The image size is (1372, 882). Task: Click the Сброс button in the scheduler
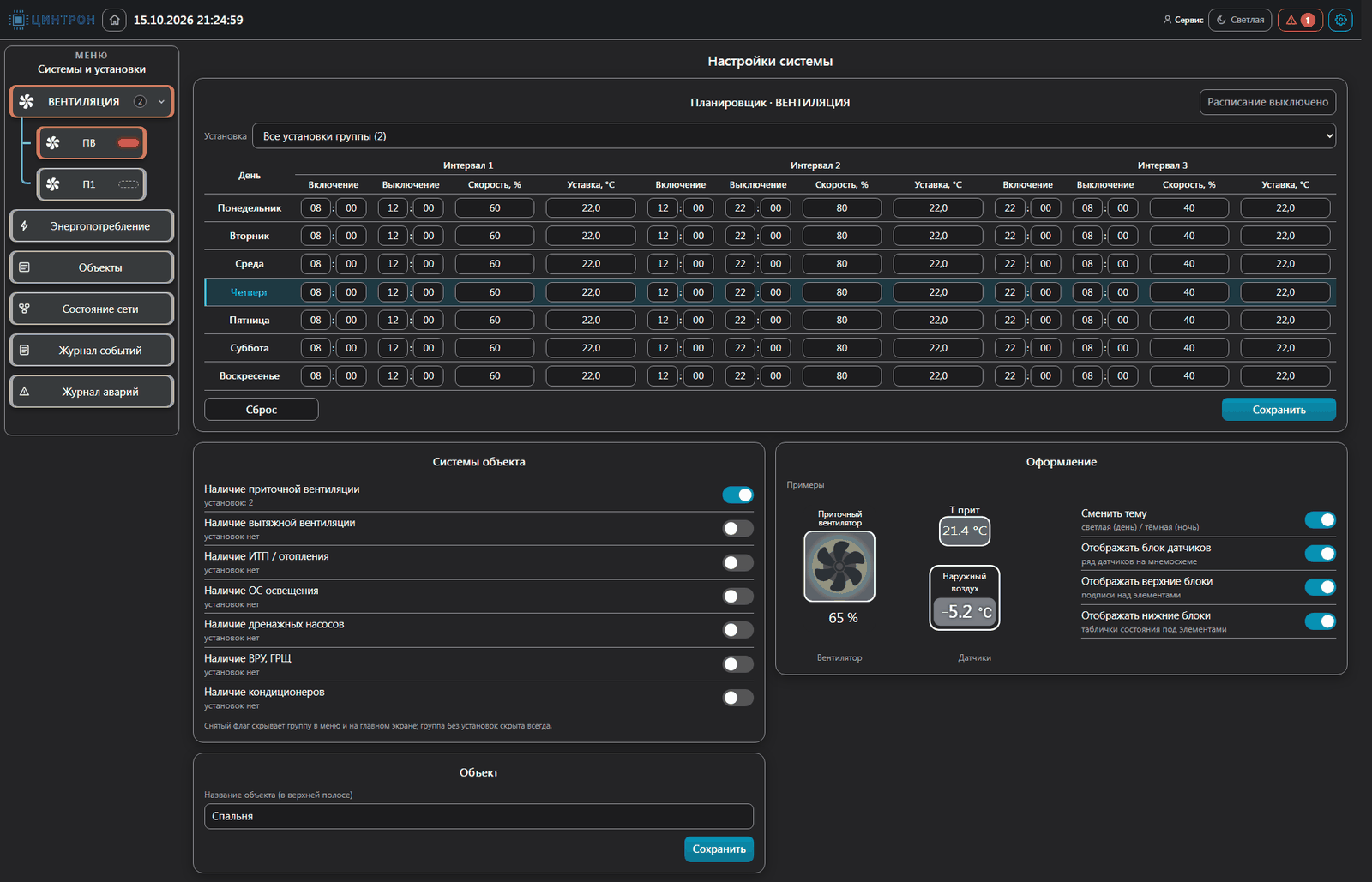[x=262, y=410]
